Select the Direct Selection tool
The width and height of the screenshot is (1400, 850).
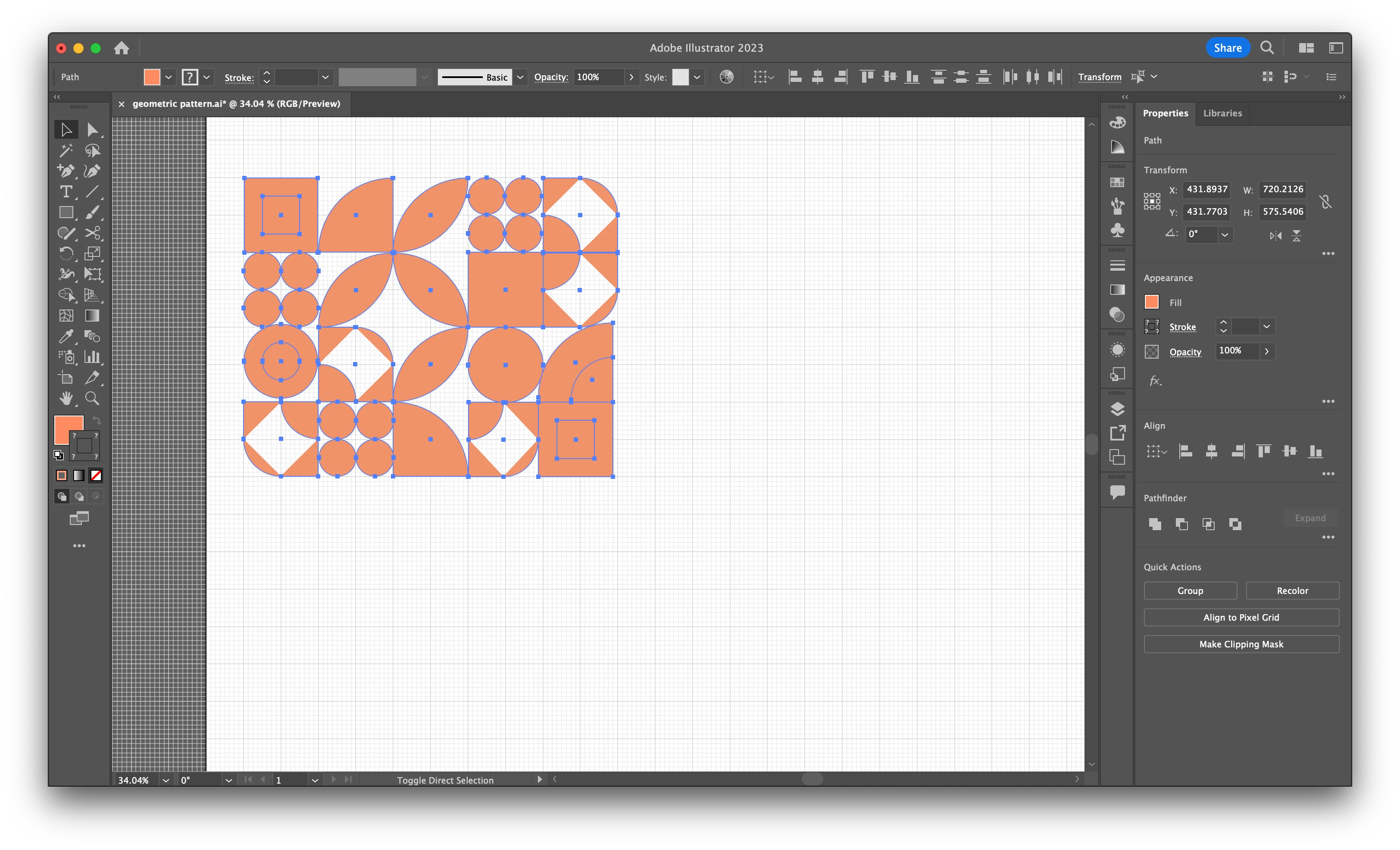[92, 130]
